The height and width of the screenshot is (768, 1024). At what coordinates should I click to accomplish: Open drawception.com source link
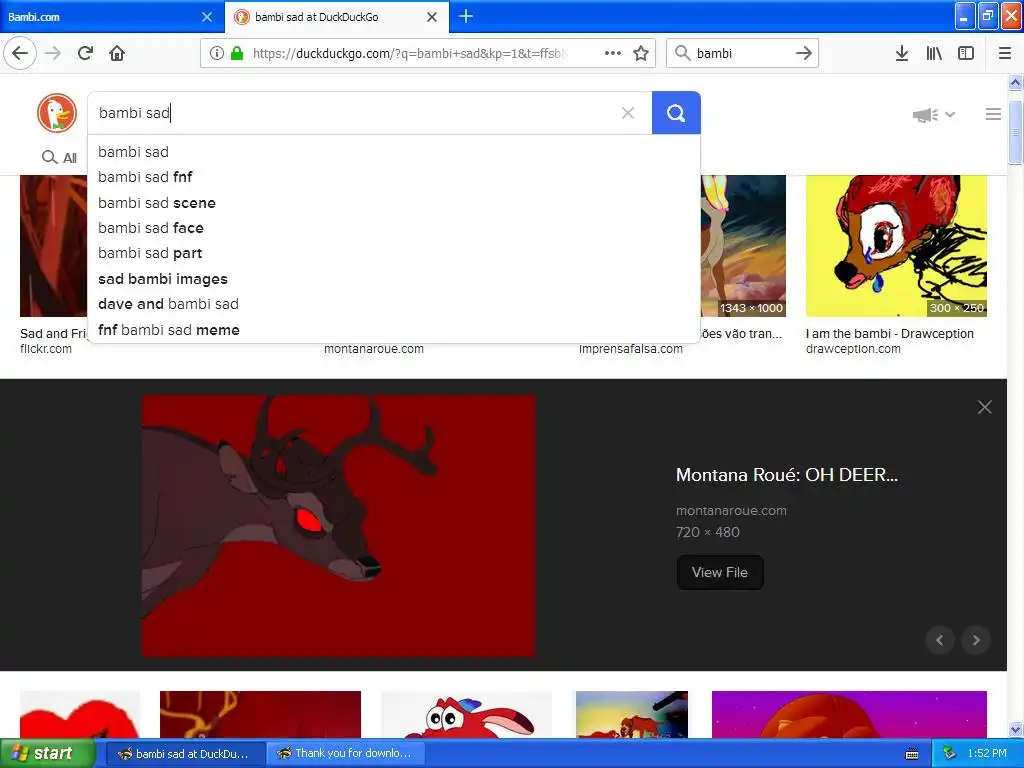[853, 349]
